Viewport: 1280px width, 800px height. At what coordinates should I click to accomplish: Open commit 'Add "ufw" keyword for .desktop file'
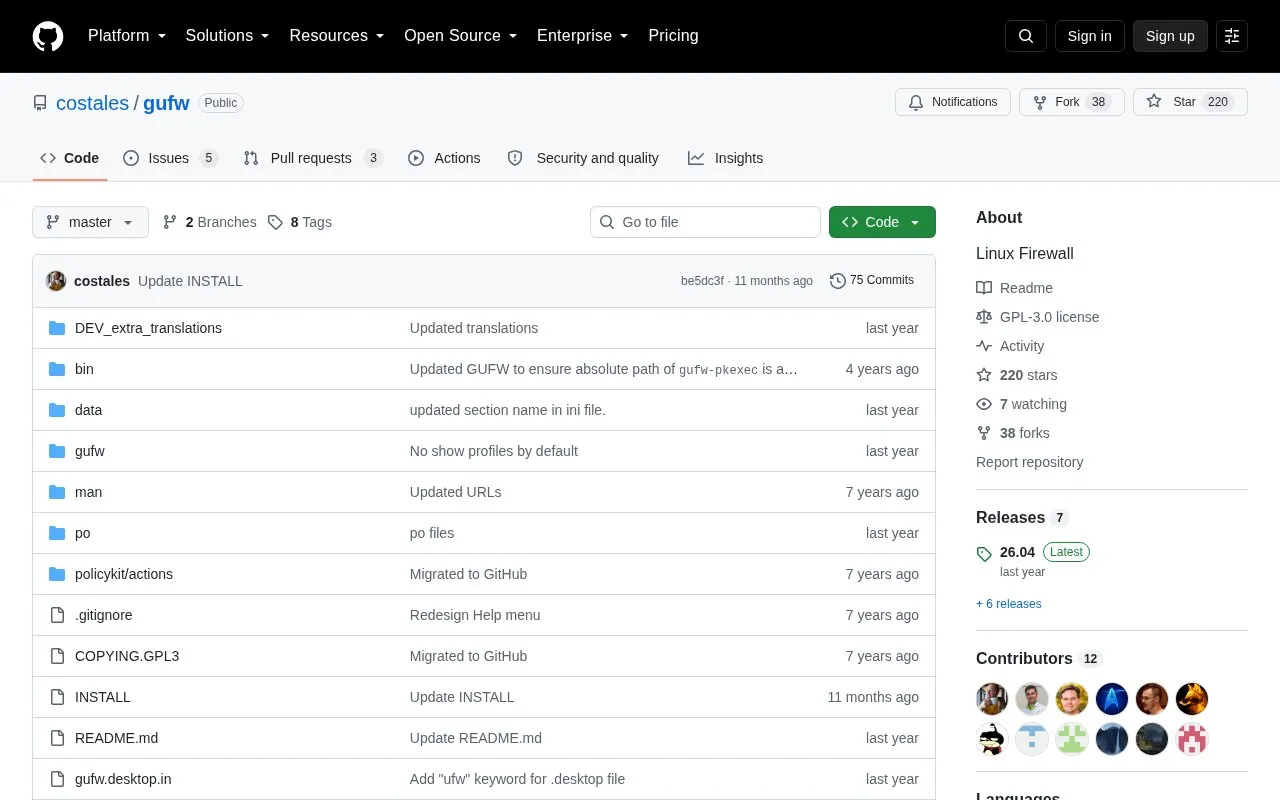pyautogui.click(x=517, y=779)
